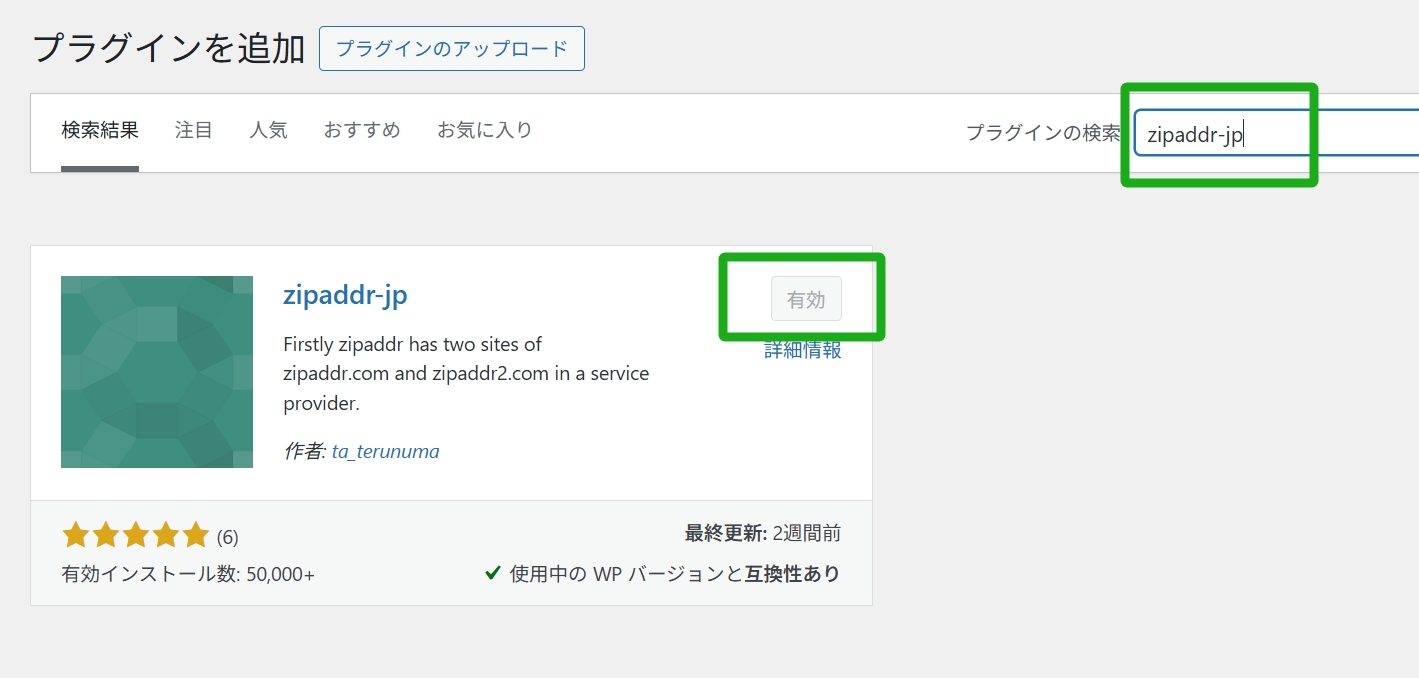Click the green compatibility checkmark icon
This screenshot has height=678, width=1419.
click(492, 573)
